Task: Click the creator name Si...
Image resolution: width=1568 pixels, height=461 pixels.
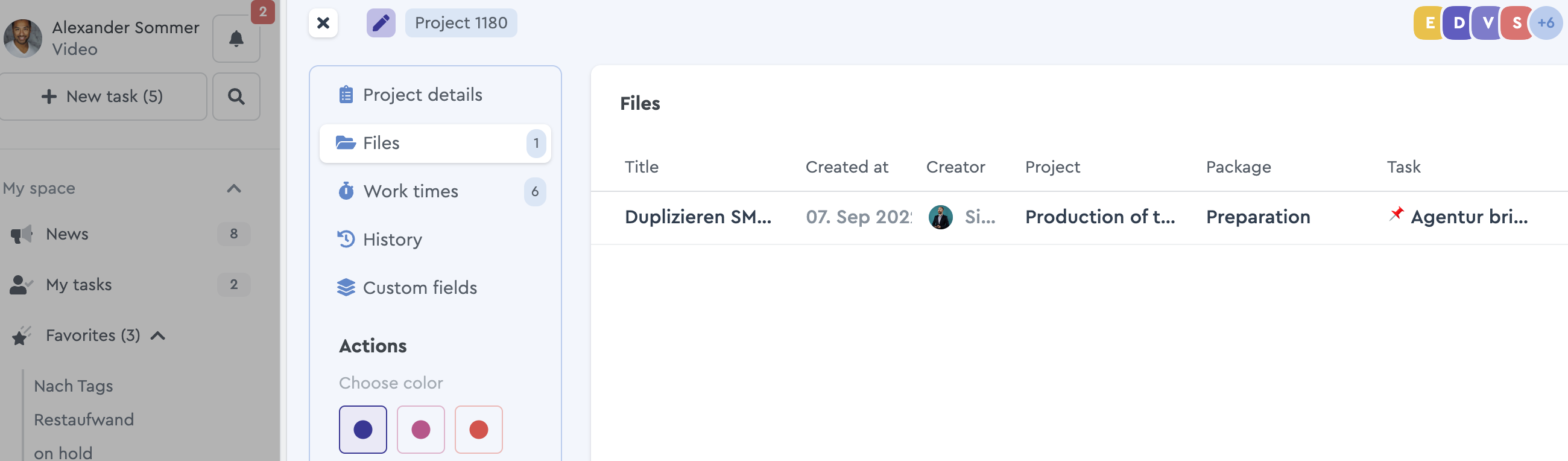Action: tap(979, 217)
